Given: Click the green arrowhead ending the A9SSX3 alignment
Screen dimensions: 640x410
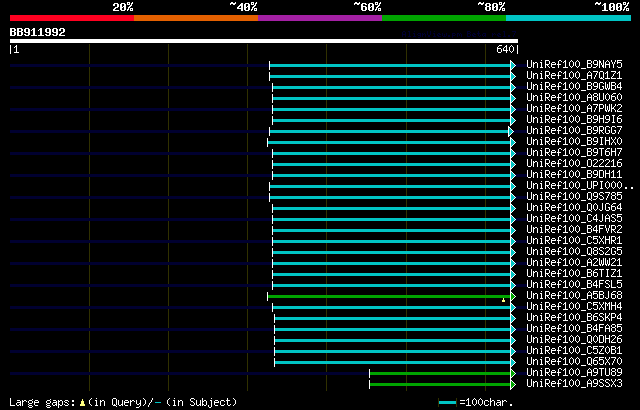Looking at the screenshot, I should (x=513, y=385).
